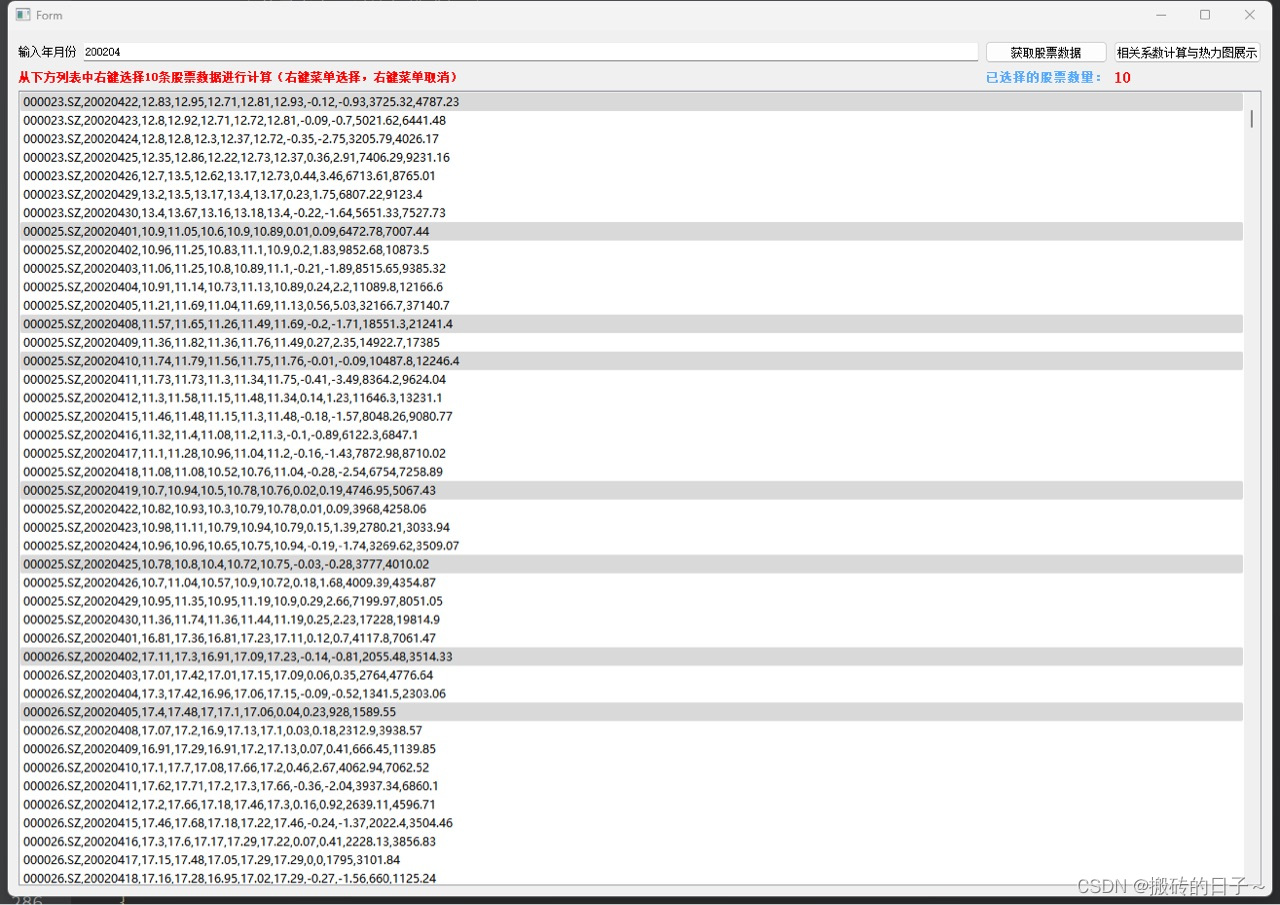Select row 000025.SZ,20020415

click(x=631, y=416)
